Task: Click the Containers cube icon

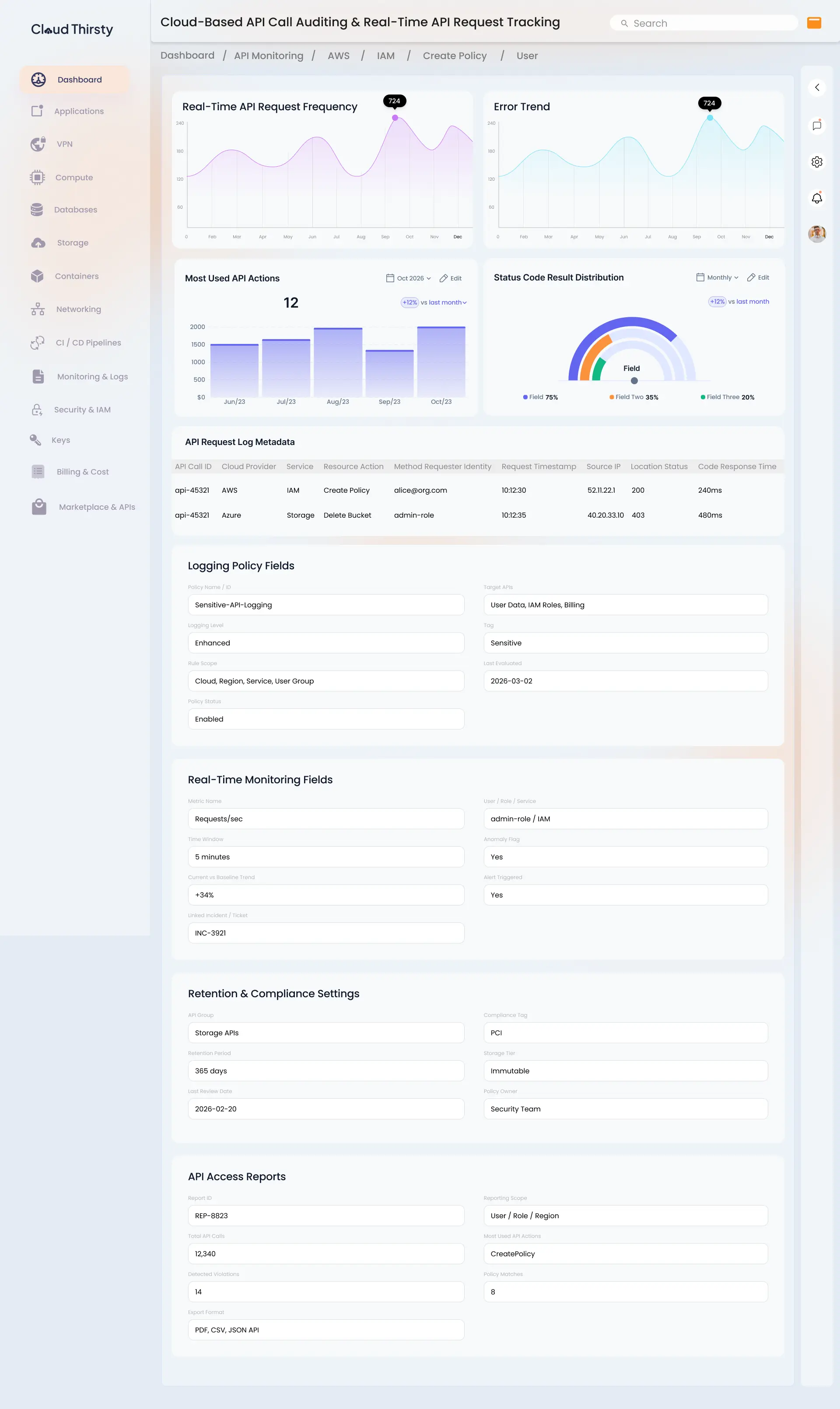Action: pos(37,276)
